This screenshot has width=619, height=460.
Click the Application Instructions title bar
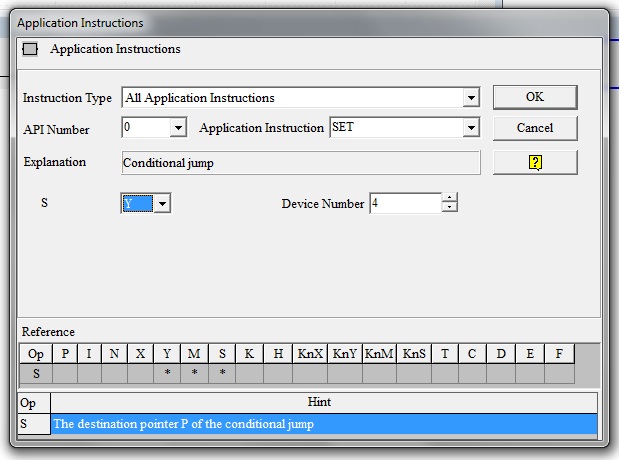click(300, 22)
